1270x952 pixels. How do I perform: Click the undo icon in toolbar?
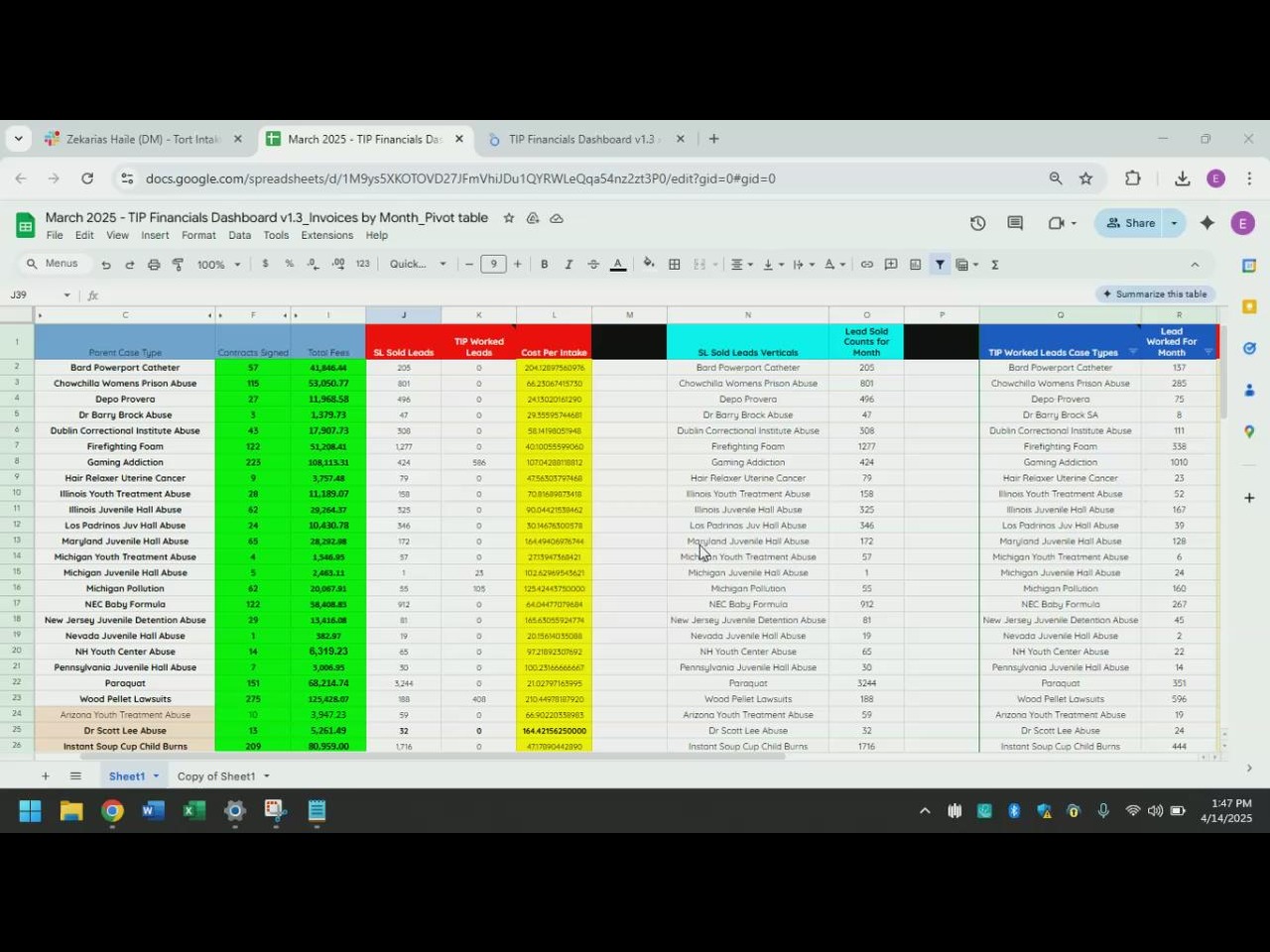pos(106,265)
